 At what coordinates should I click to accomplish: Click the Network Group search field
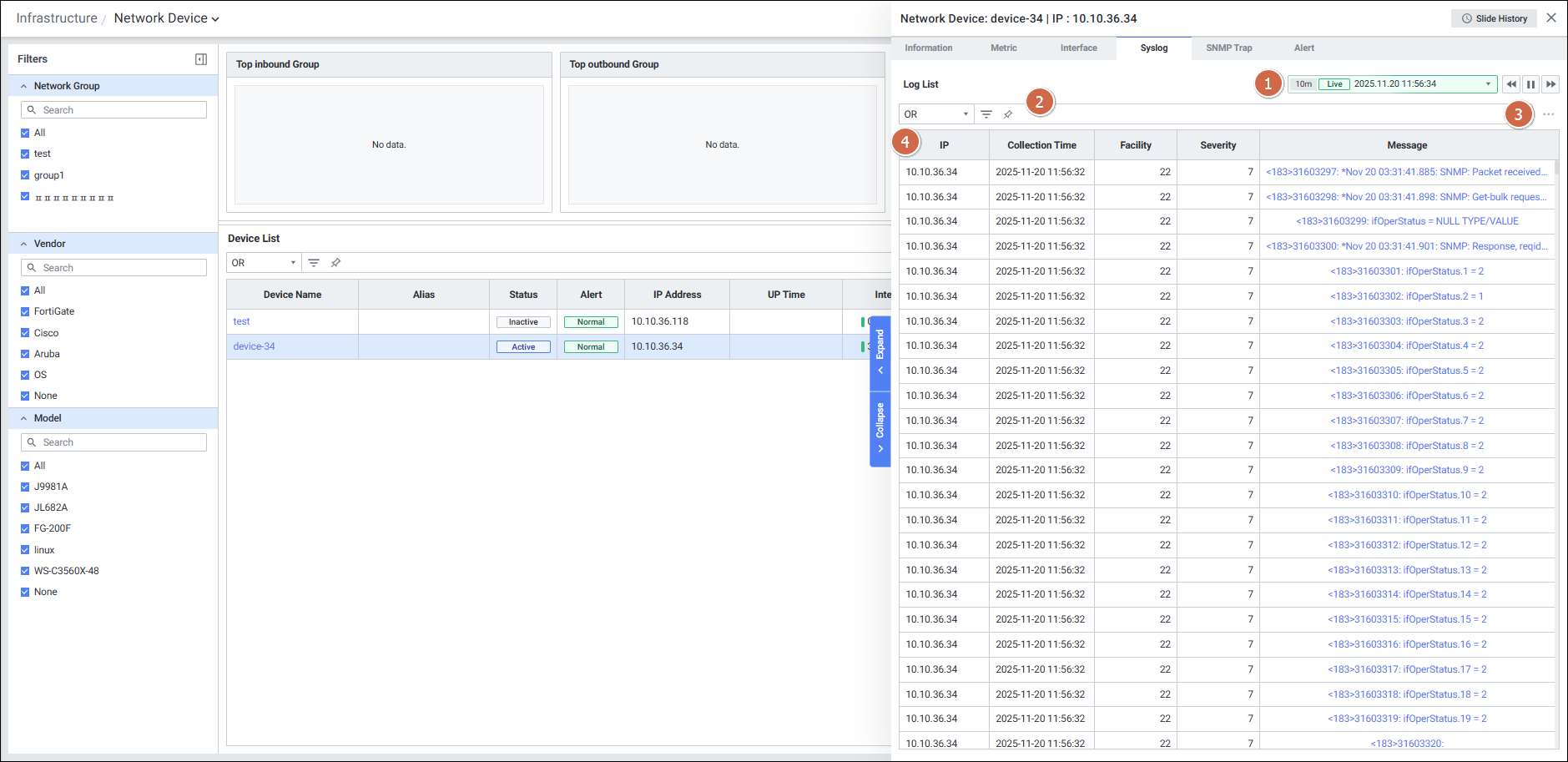113,110
